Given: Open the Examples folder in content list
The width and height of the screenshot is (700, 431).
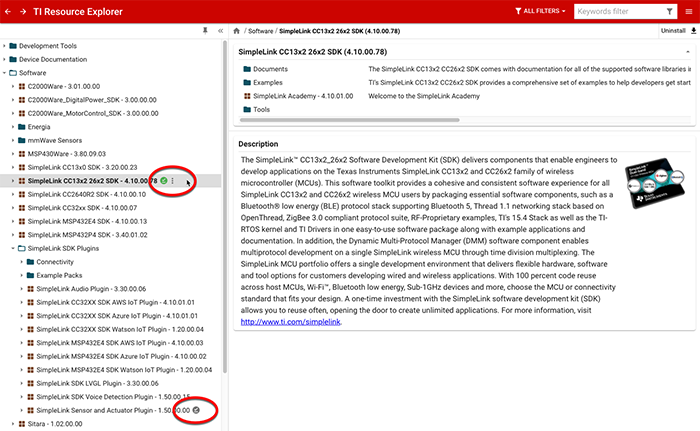Looking at the screenshot, I should [267, 82].
